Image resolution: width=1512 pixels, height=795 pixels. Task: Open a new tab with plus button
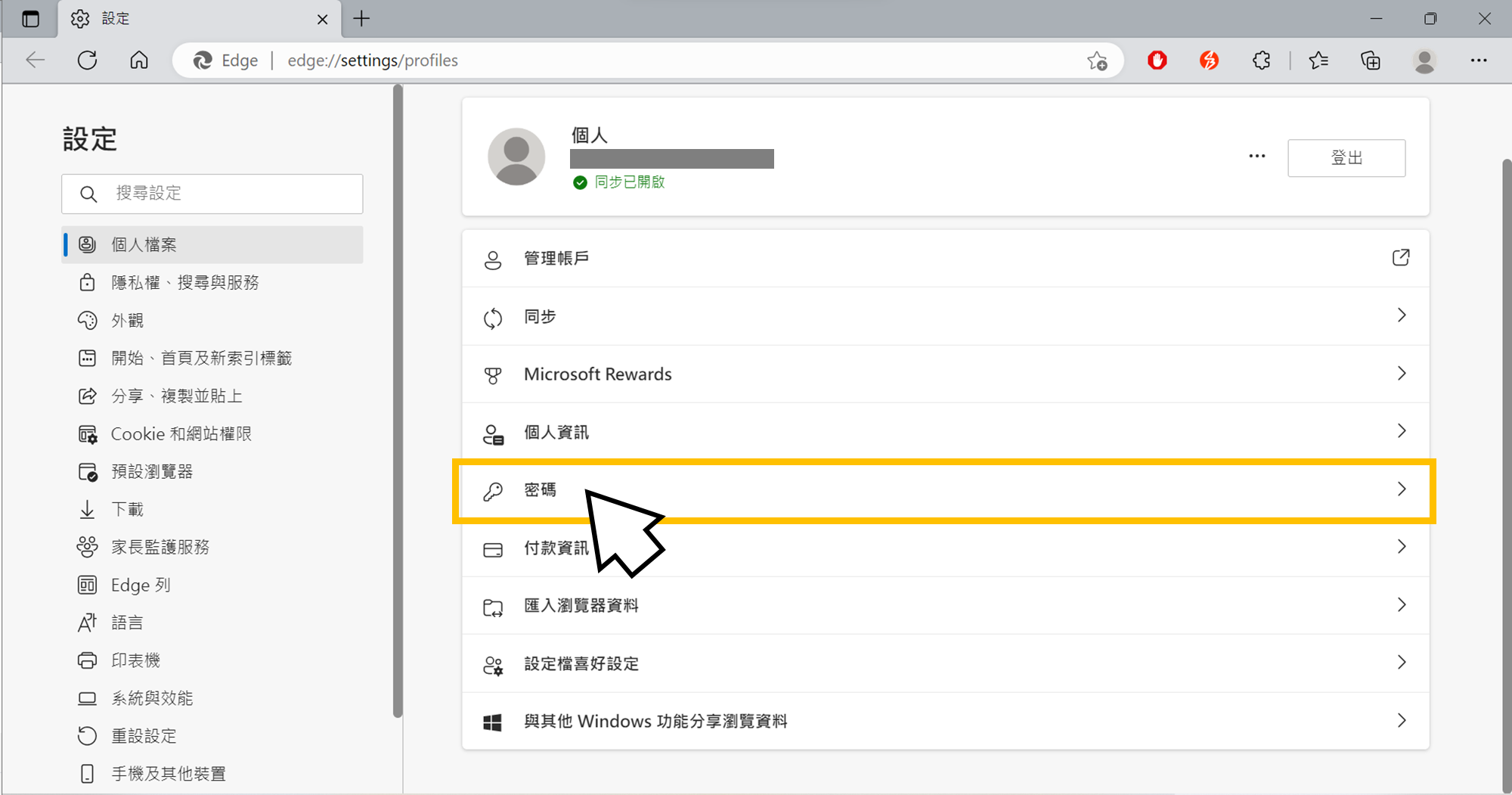click(361, 19)
